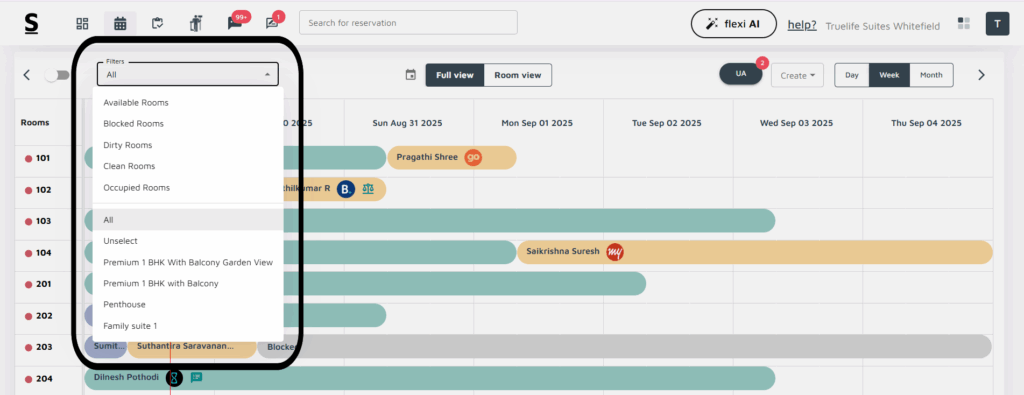1024x395 pixels.
Task: Select Occupied Rooms filter option
Action: click(188, 187)
